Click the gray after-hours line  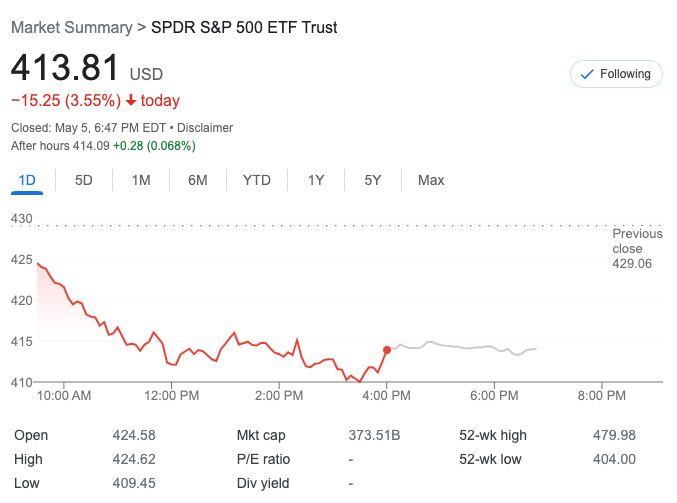pos(460,346)
